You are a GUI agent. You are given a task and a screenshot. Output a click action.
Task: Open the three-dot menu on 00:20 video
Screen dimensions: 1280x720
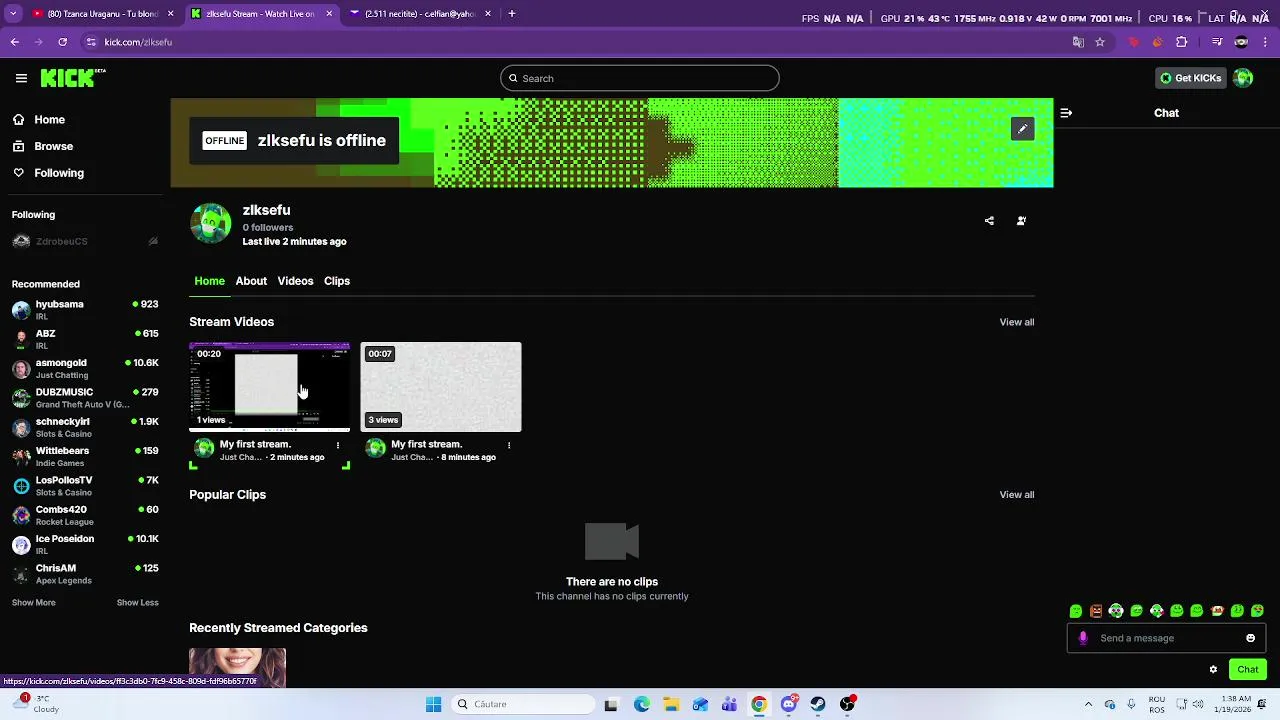338,445
